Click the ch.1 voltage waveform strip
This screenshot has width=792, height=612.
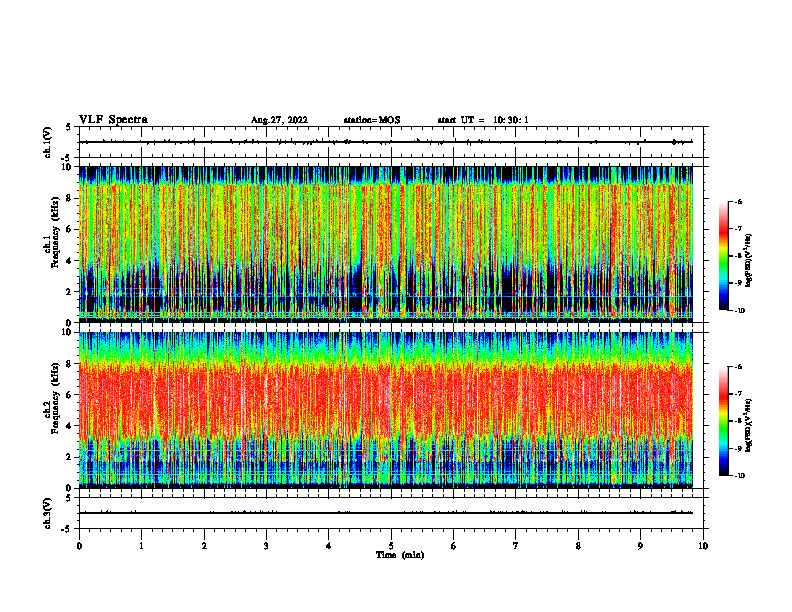tap(391, 142)
